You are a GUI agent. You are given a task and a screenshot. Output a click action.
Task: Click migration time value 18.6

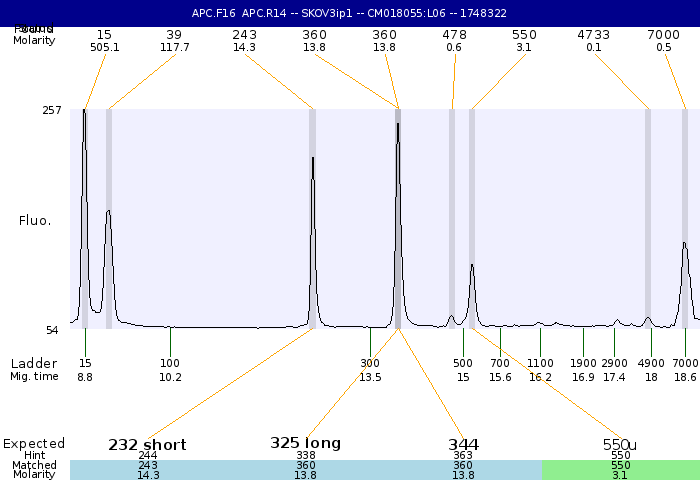685,377
